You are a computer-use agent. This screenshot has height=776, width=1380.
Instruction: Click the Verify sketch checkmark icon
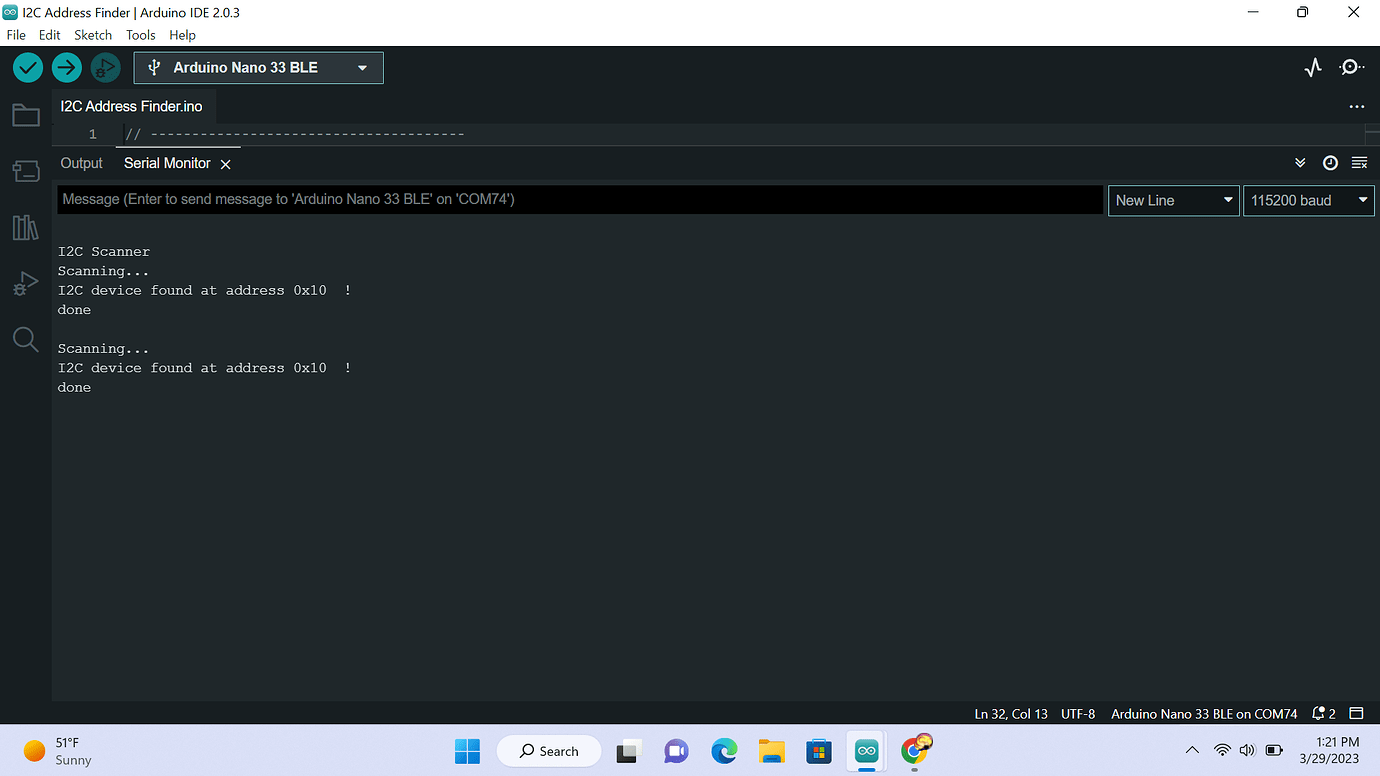click(27, 67)
